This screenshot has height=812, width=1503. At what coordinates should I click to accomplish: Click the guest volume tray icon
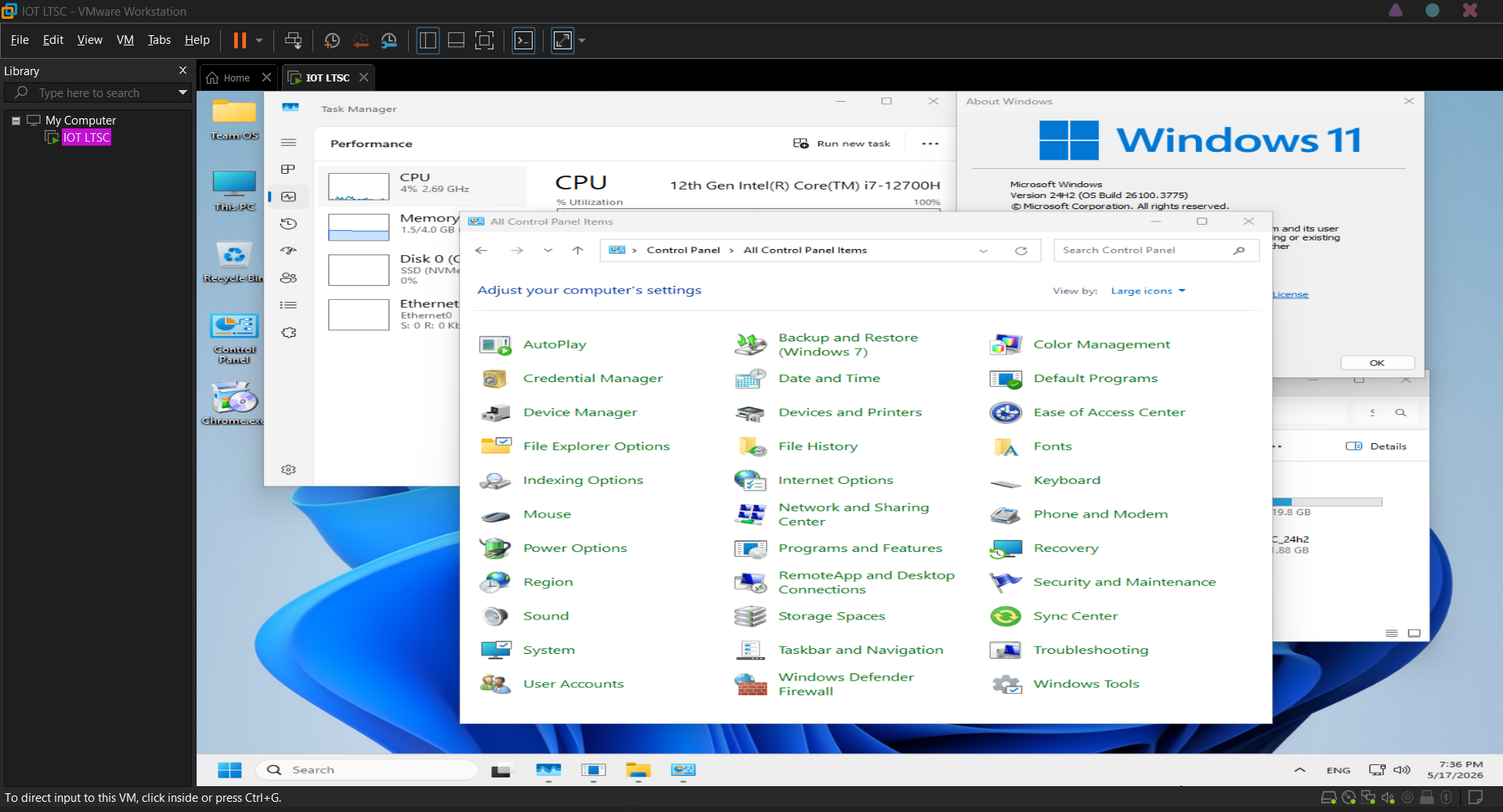1402,770
